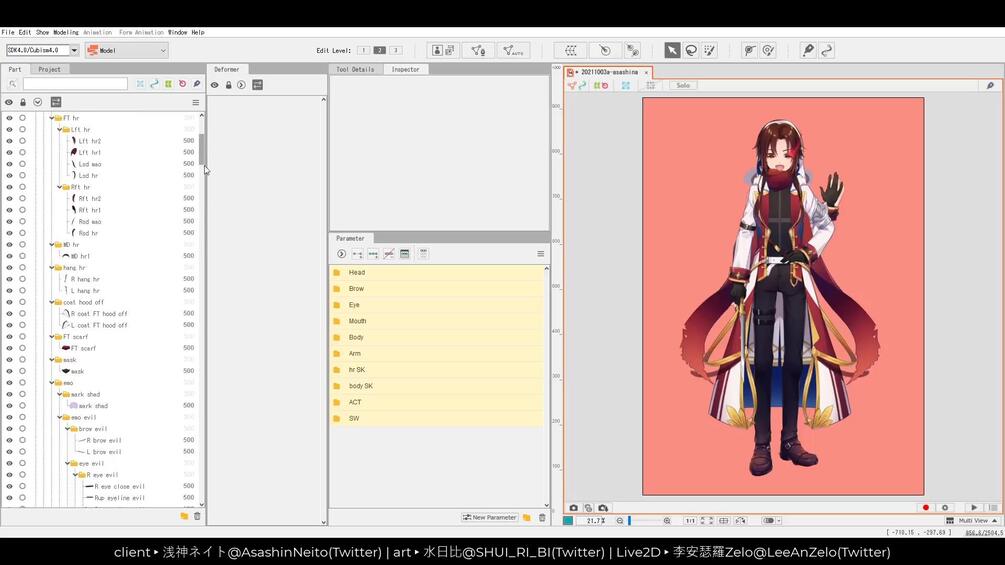Image resolution: width=1005 pixels, height=565 pixels.
Task: Open the Multi View dropdown
Action: tap(973, 521)
